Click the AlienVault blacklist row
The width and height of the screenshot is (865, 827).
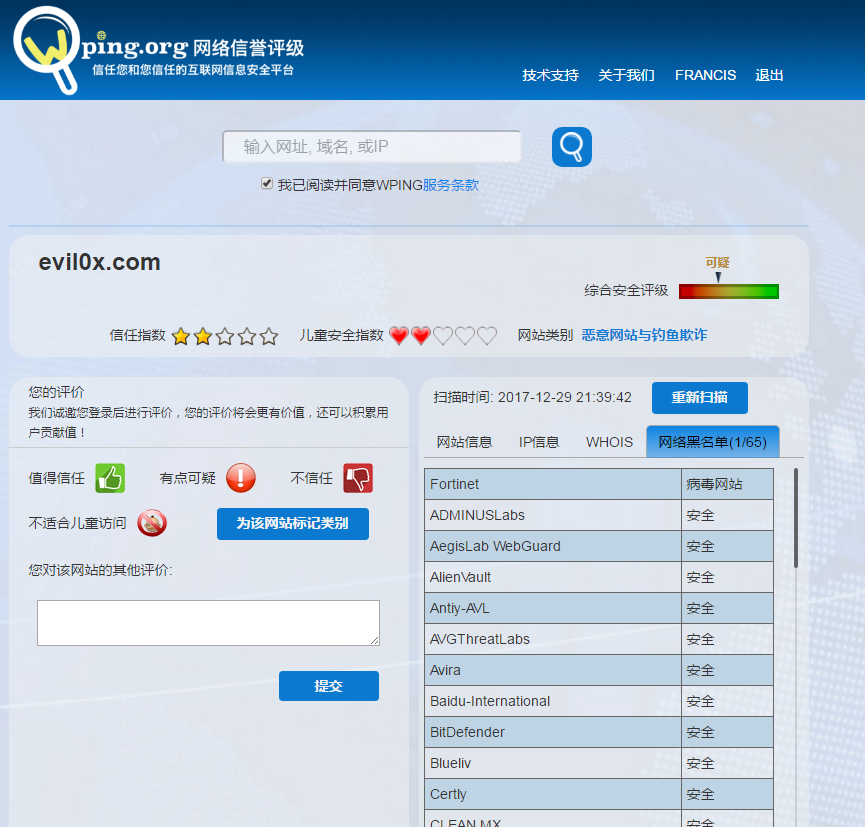[x=599, y=577]
